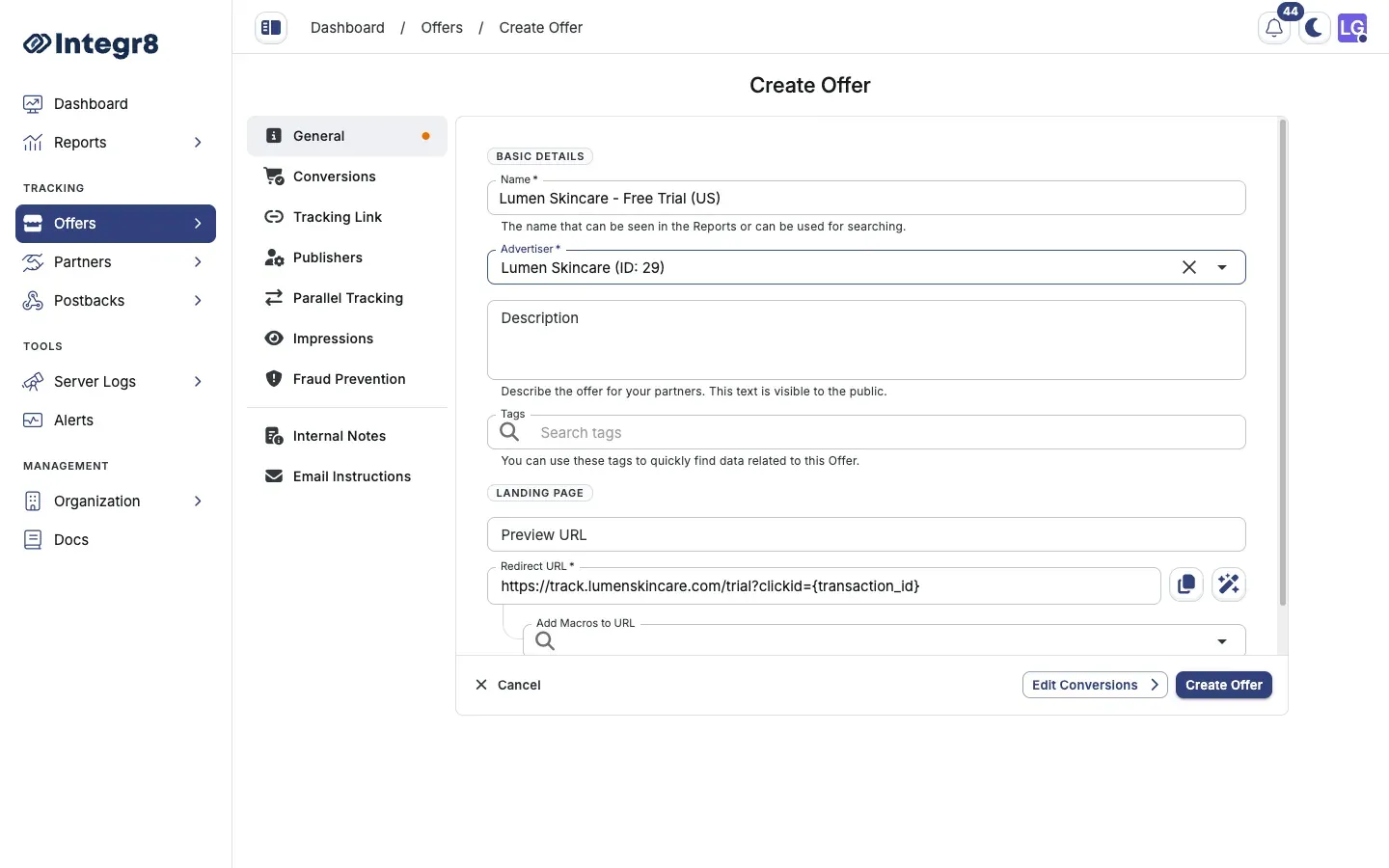Copy the Redirect URL icon
Screen dimensions: 1389x868
pos(1186,584)
